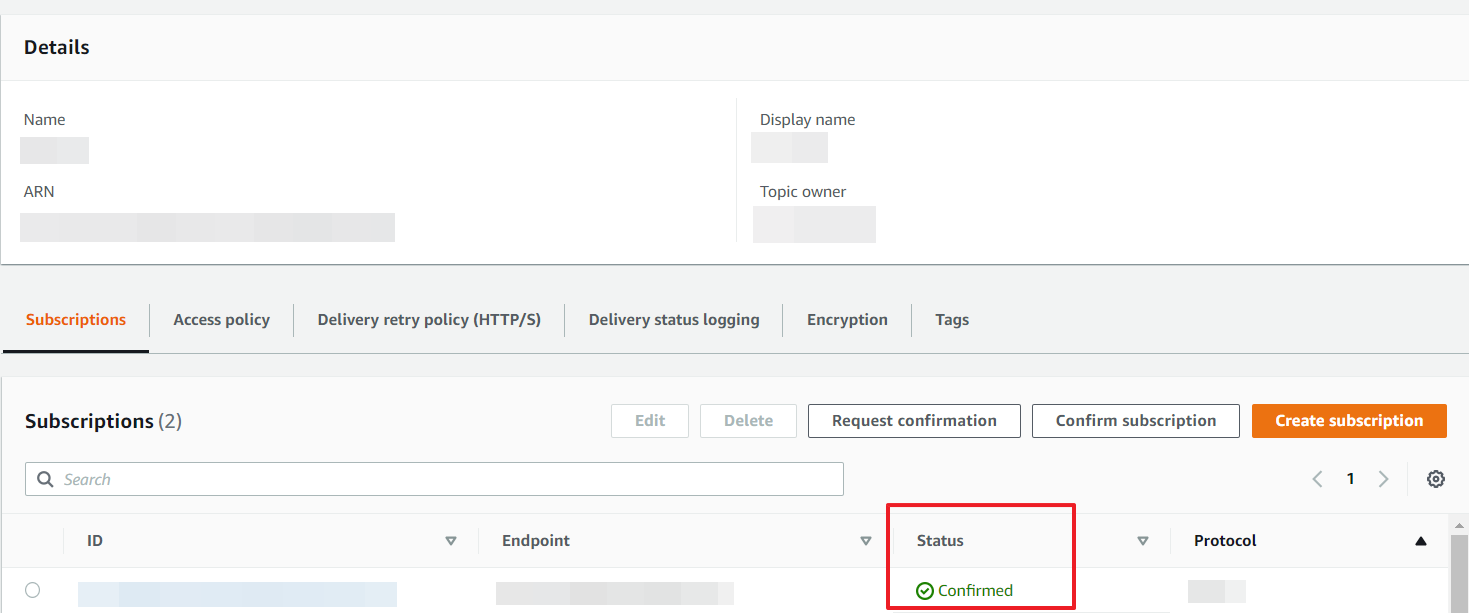The height and width of the screenshot is (613, 1469).
Task: Select the first subscription radio button
Action: [x=33, y=590]
